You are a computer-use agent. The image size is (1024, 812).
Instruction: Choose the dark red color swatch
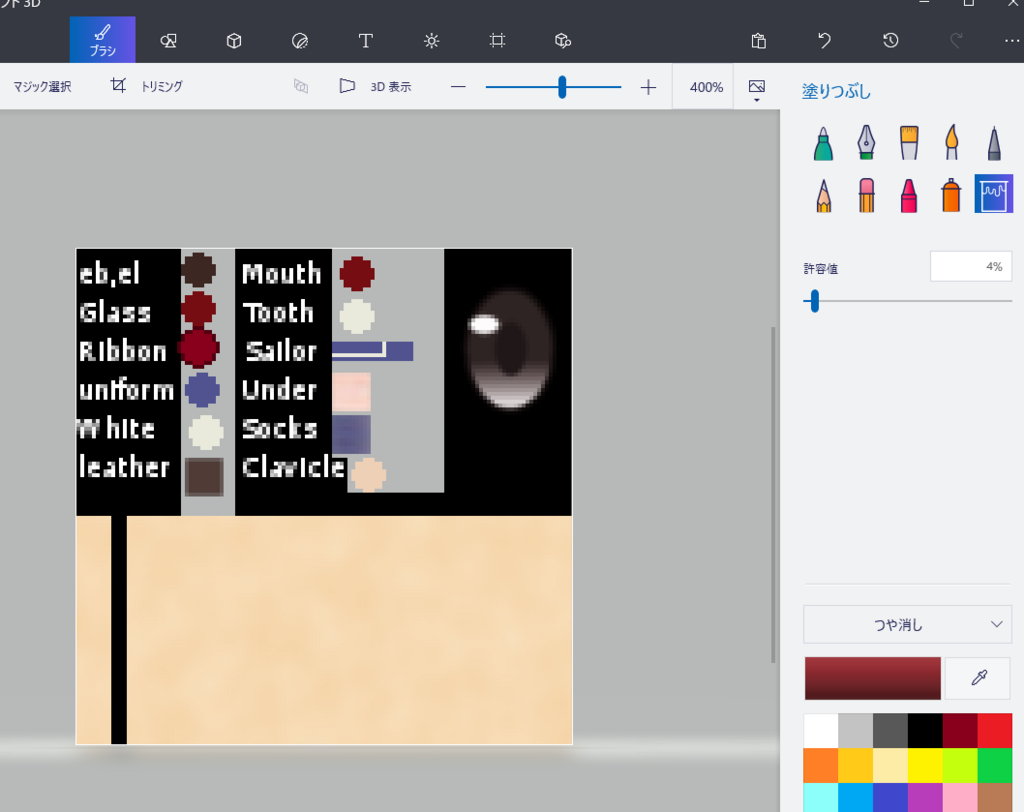pyautogui.click(x=960, y=730)
